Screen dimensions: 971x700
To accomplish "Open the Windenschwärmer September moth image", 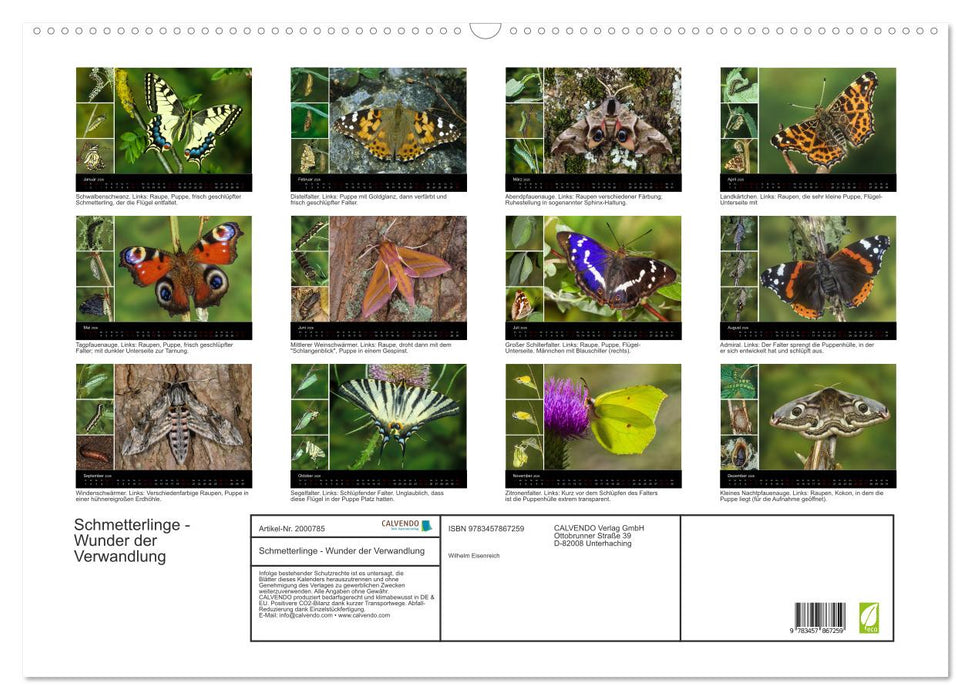I will coord(183,417).
